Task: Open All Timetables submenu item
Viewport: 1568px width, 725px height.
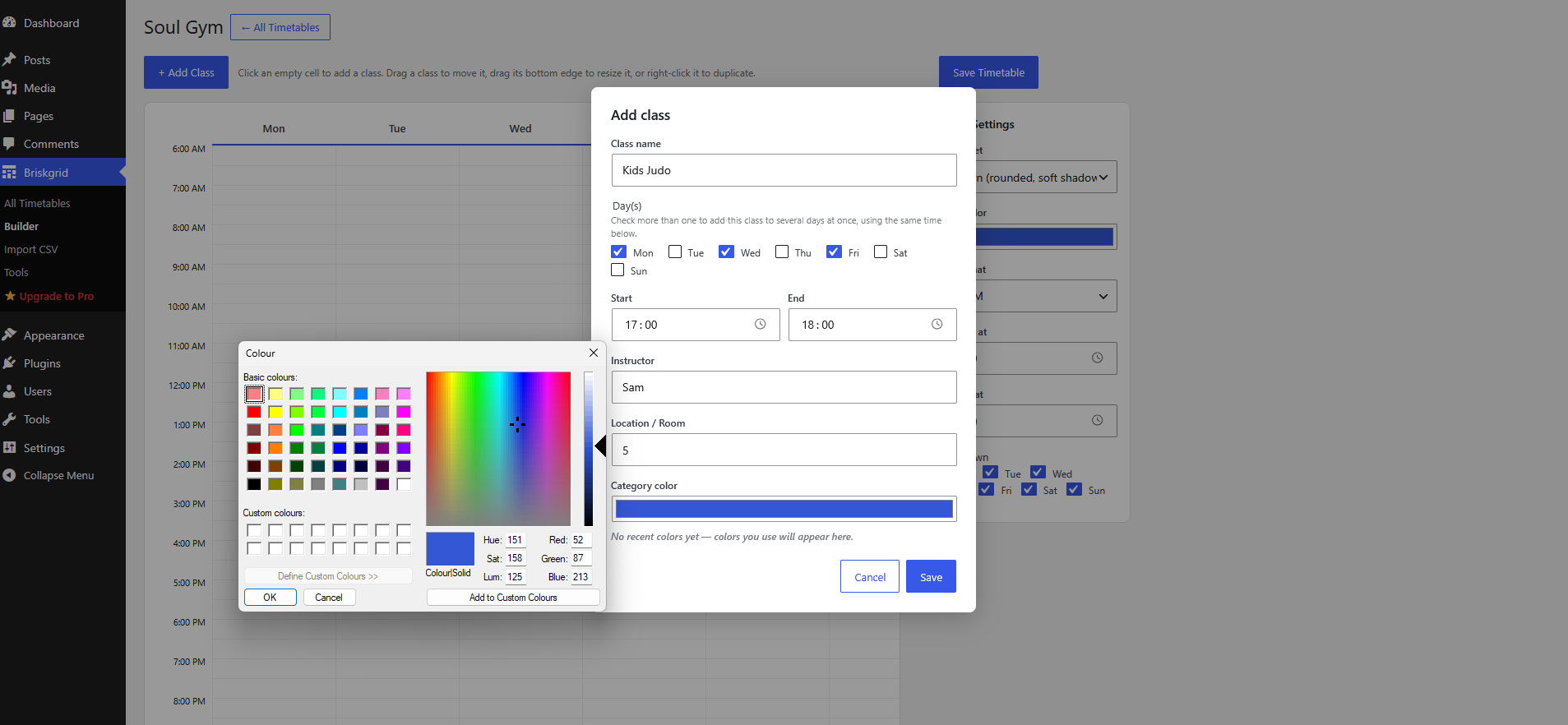Action: [37, 203]
